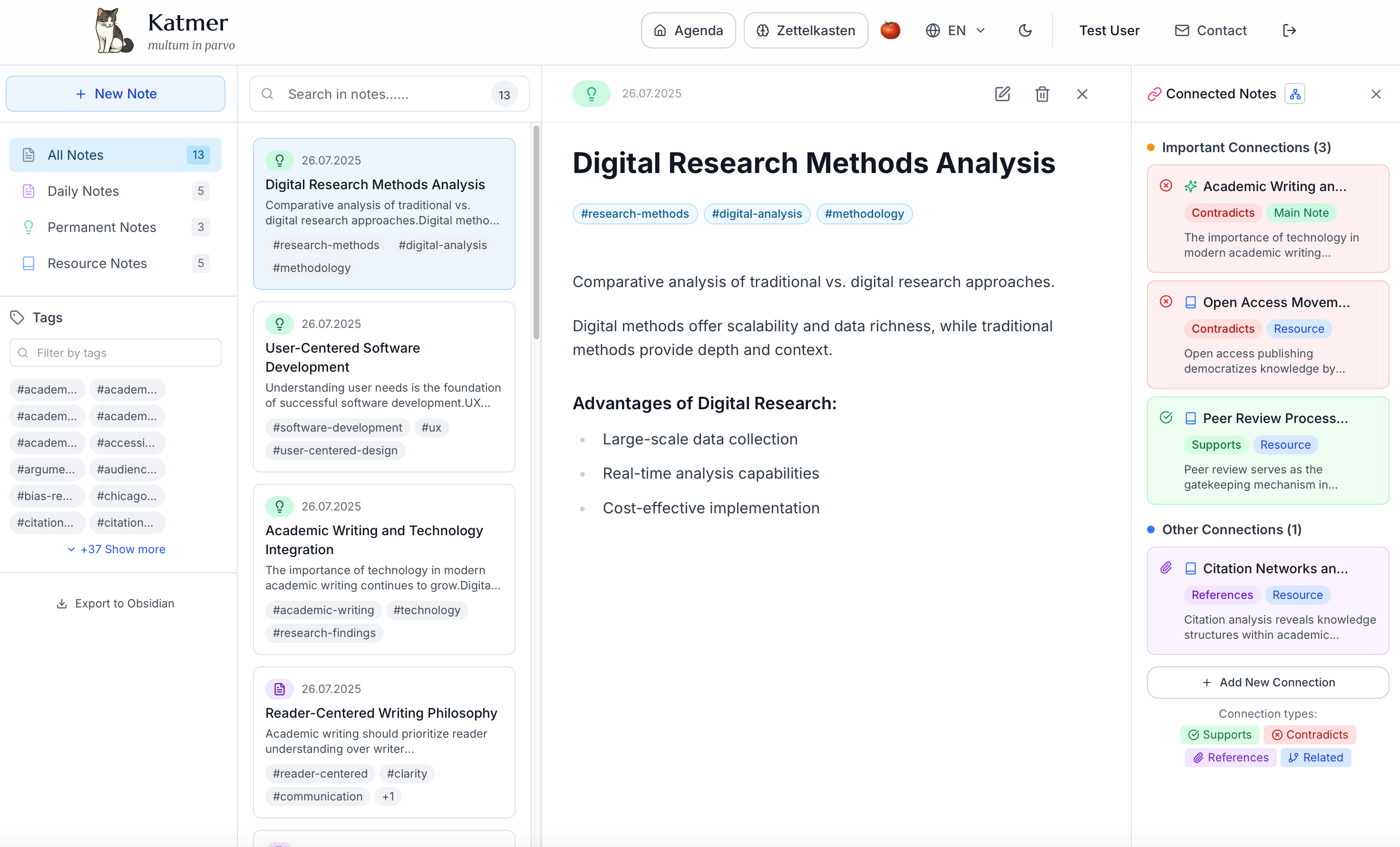
Task: Click the paperclip icon on Citation Networks
Action: point(1166,568)
